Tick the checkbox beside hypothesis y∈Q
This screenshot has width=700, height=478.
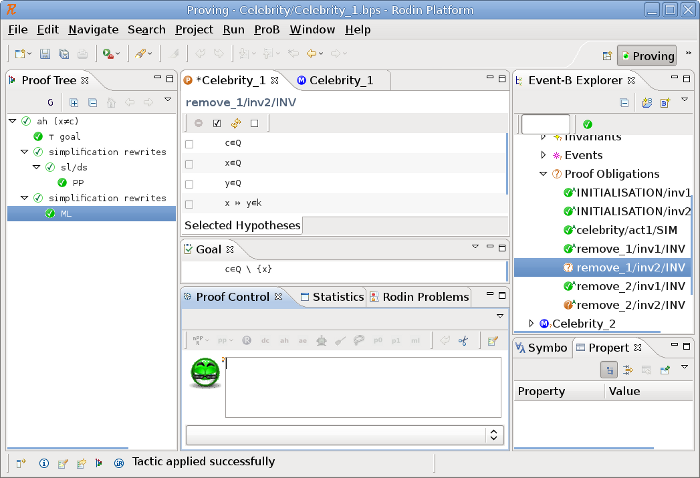[189, 184]
